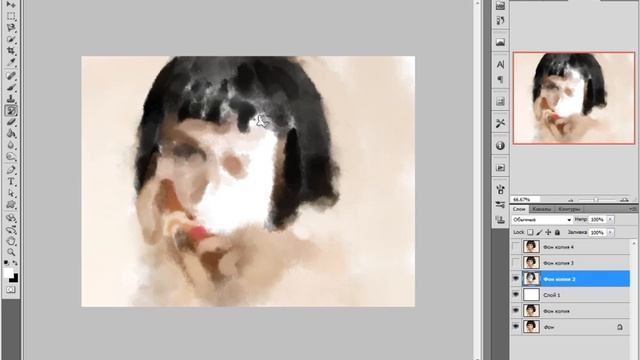Screen dimensions: 640x360
Task: Select the Healing Brush tool
Action: 11,76
